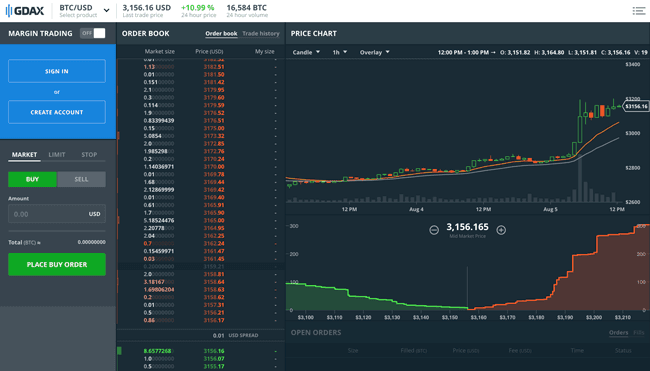Select ask price 3158.81 in order book
Viewport: 650px width, 371px height.
pos(214,274)
